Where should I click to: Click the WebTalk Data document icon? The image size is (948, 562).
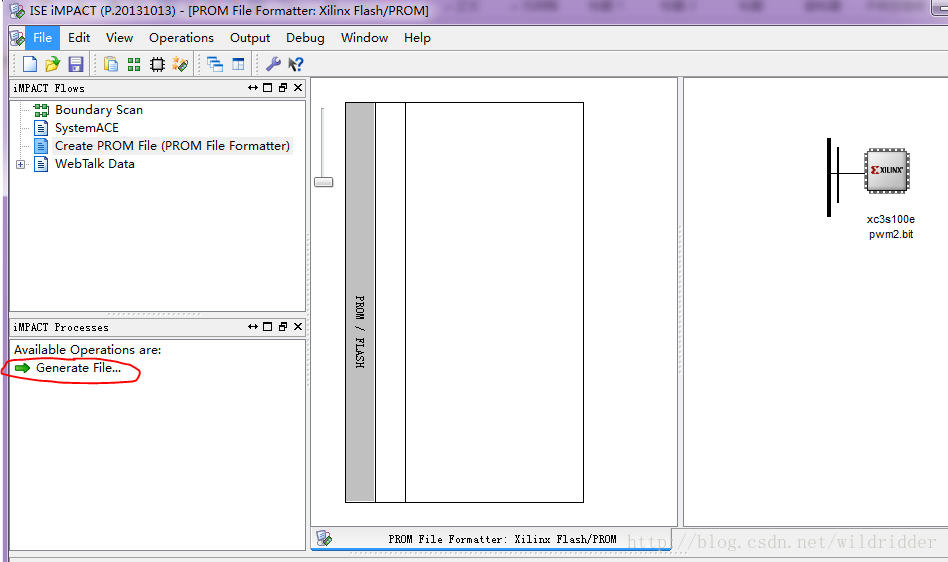click(x=41, y=164)
